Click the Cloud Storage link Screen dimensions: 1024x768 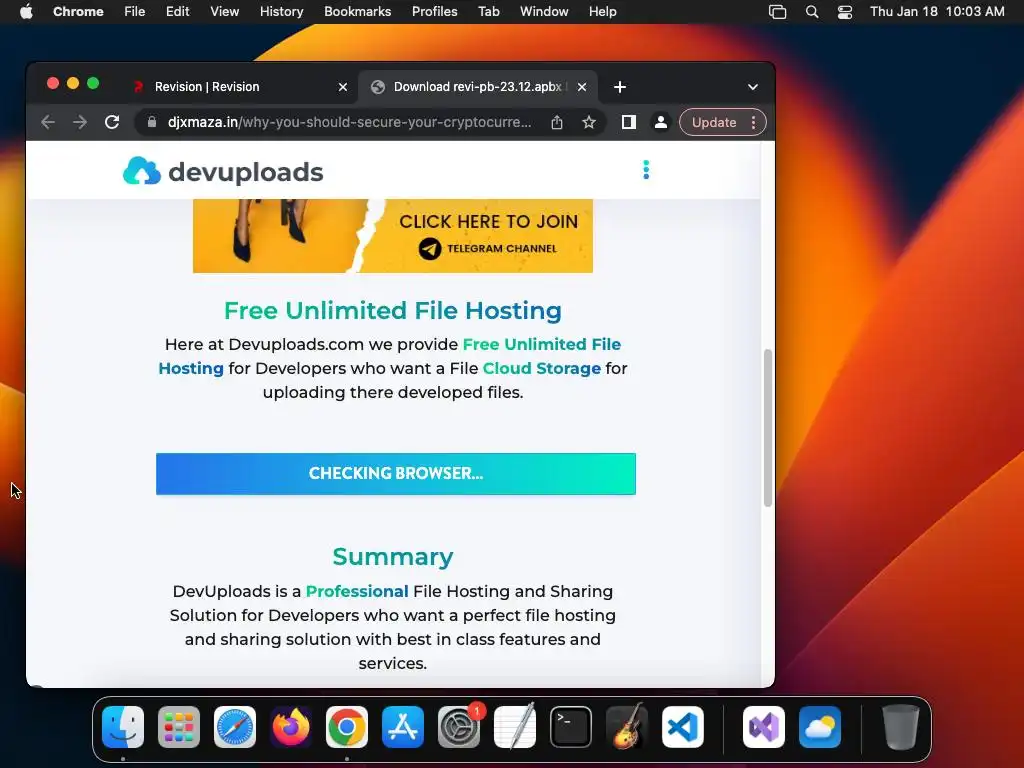541,368
